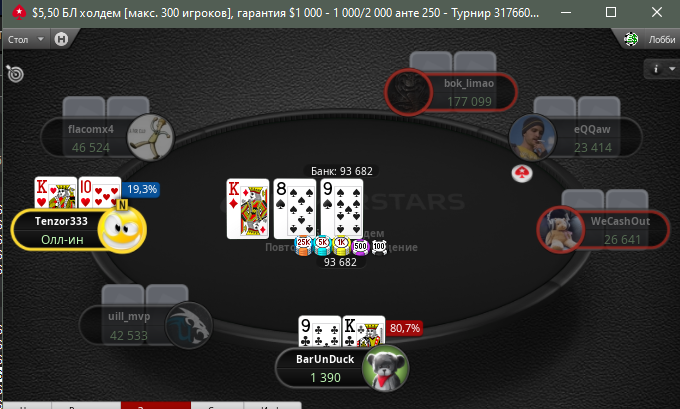The height and width of the screenshot is (409, 680).
Task: Click Tenzor333's yellow smiley avatar
Action: 122,229
